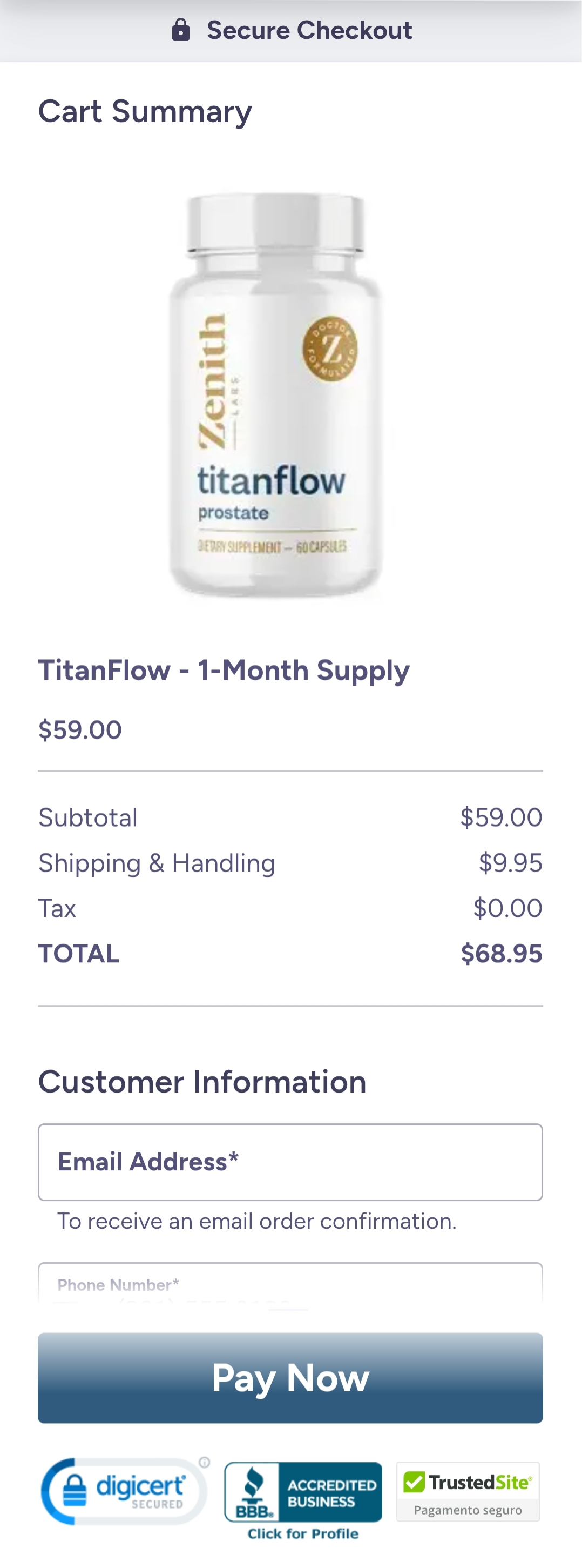The image size is (582, 1568).
Task: Click the Customer Information heading
Action: [202, 1082]
